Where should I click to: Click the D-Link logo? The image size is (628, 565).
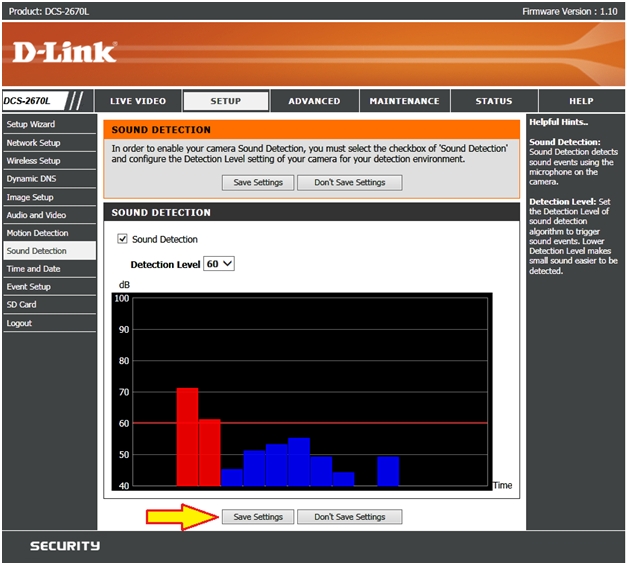click(x=65, y=52)
